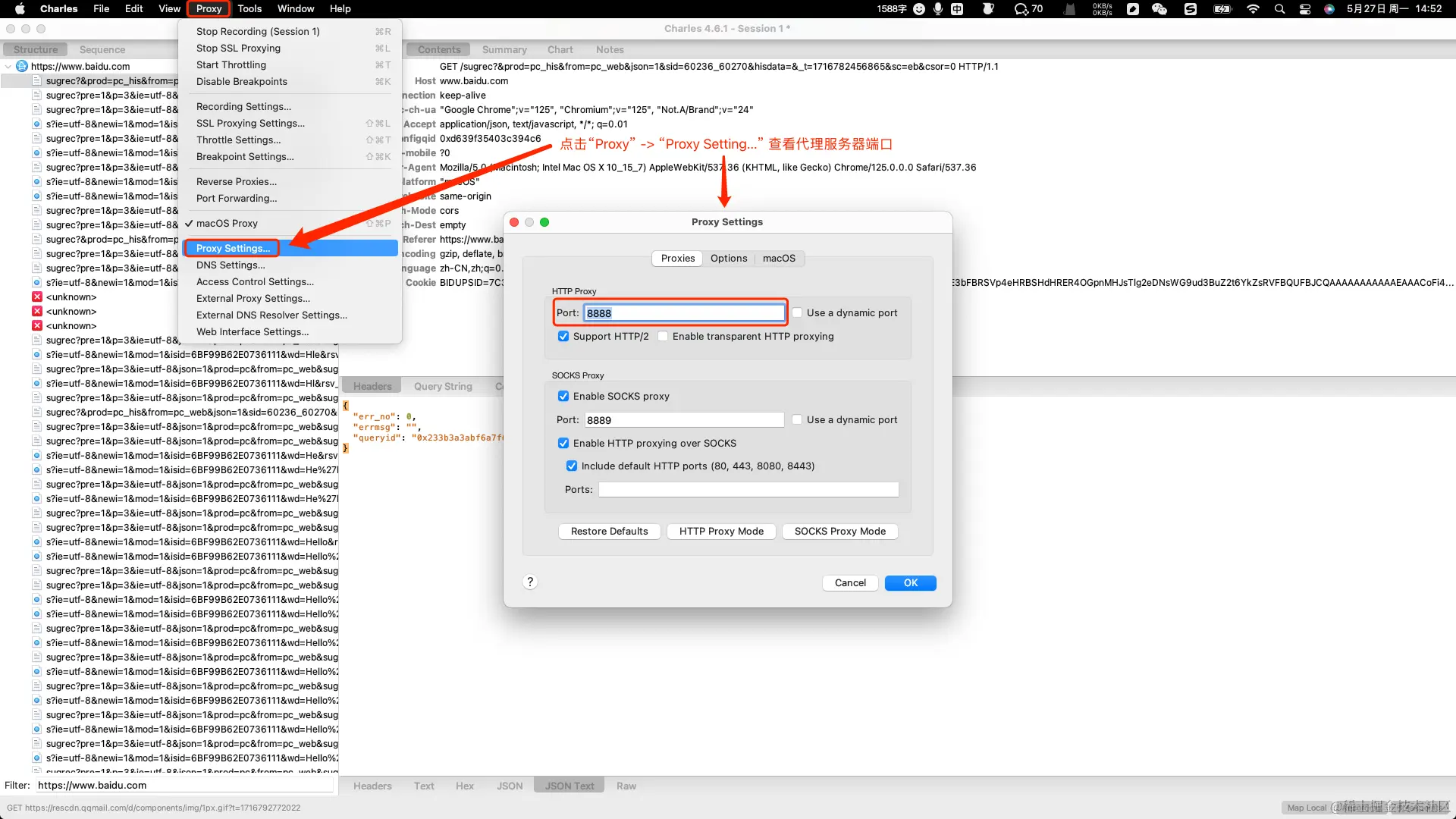Click the globe icon for www.baidu.com

click(x=22, y=67)
